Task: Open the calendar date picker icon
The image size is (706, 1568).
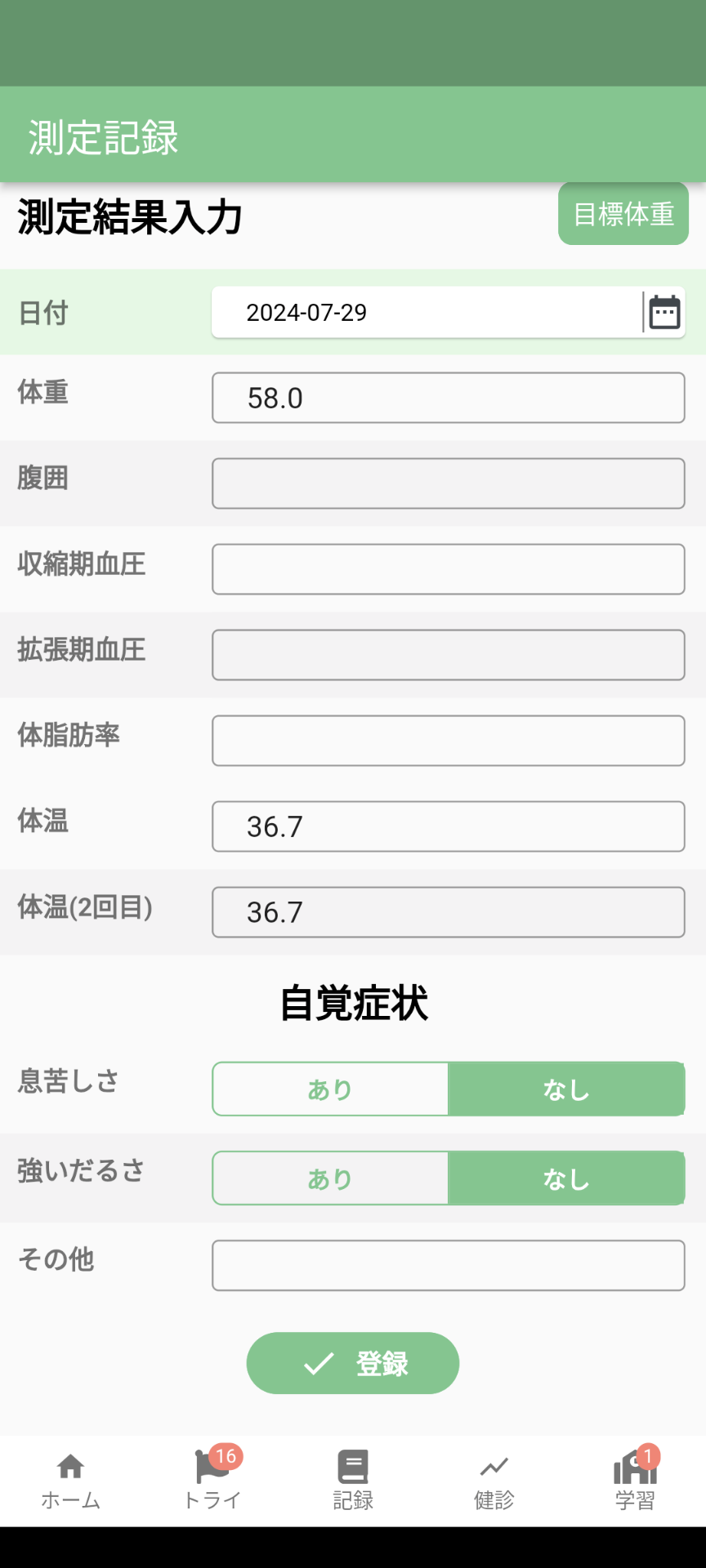Action: [x=664, y=312]
